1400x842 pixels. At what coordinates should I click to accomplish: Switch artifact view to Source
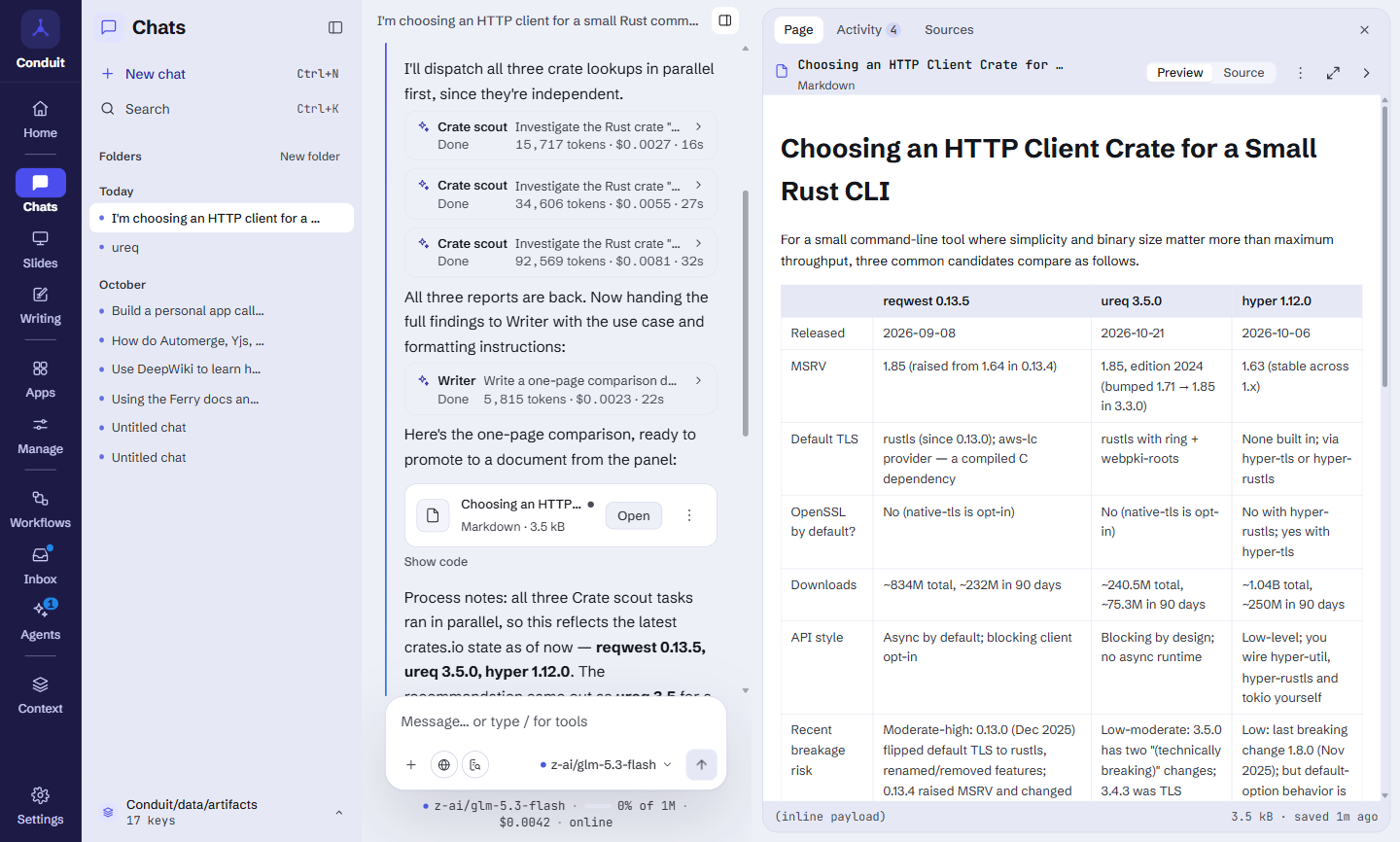pyautogui.click(x=1243, y=73)
